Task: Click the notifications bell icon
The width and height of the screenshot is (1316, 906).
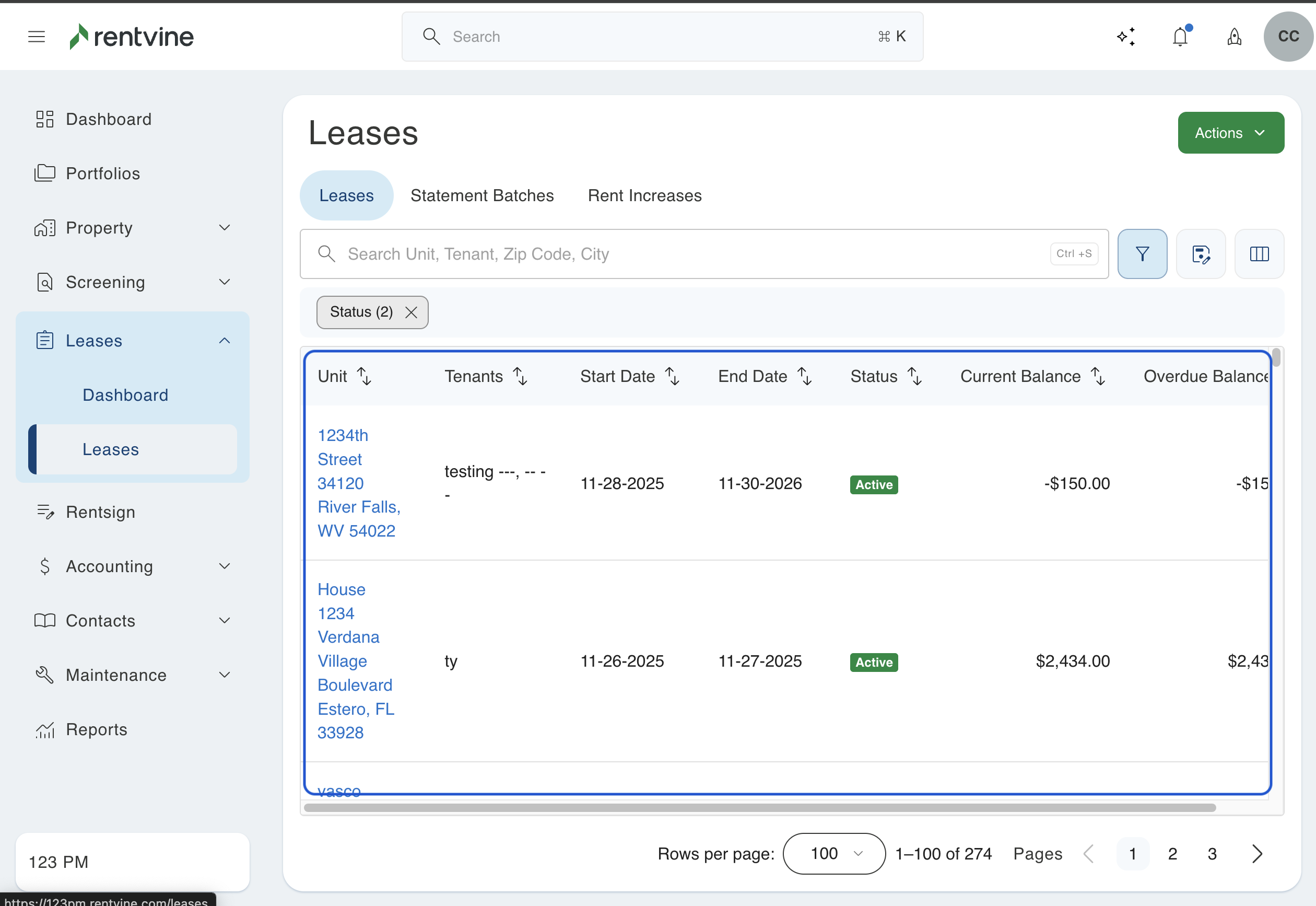Action: [x=1180, y=37]
